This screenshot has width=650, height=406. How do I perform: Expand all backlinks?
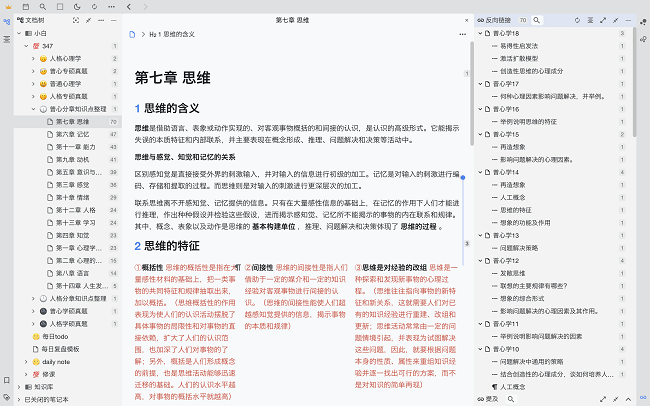point(603,20)
